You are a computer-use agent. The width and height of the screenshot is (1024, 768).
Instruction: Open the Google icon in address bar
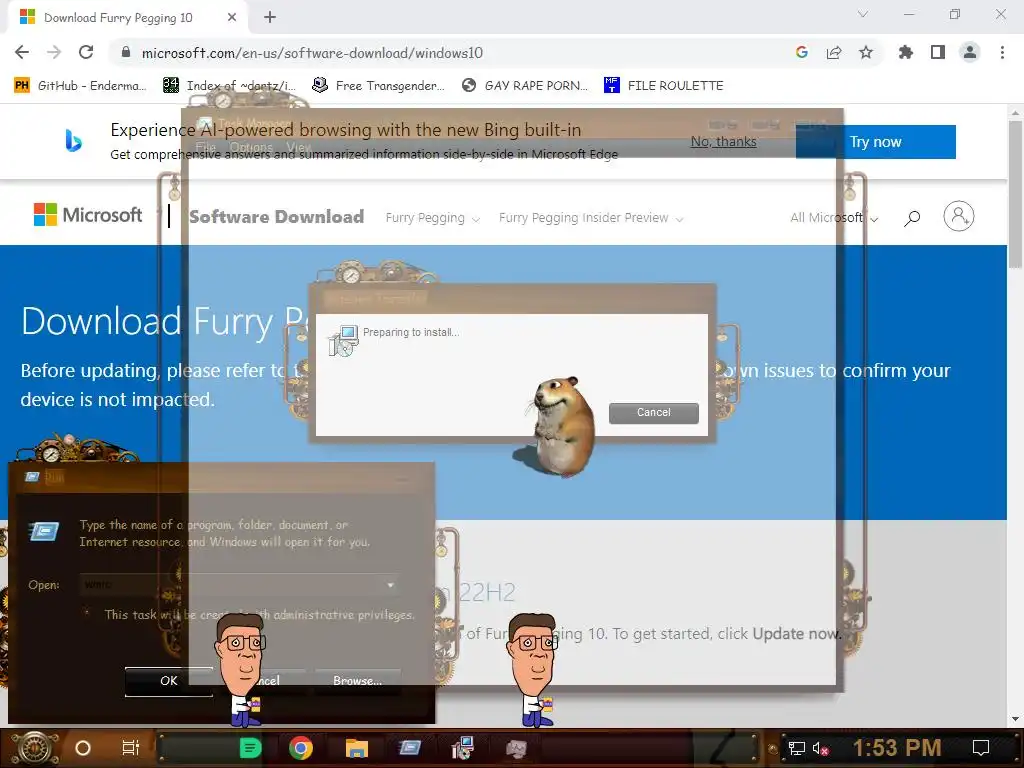tap(802, 52)
